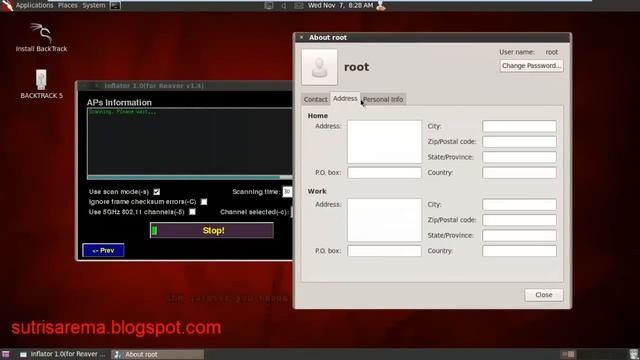The height and width of the screenshot is (360, 640).
Task: Click the Home Address text area
Action: (384, 142)
